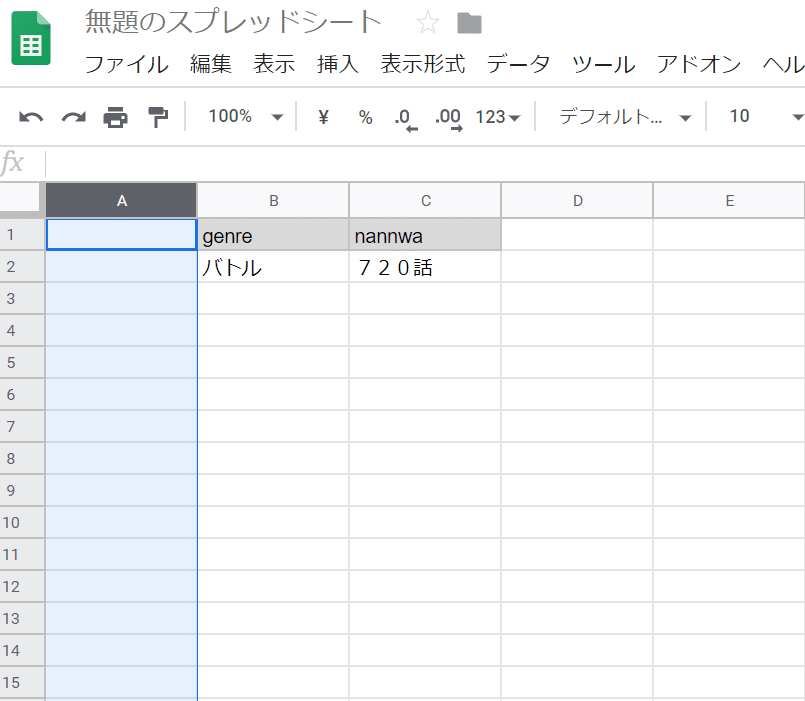Open the zoom 100% dropdown
The image size is (805, 701).
click(x=245, y=117)
